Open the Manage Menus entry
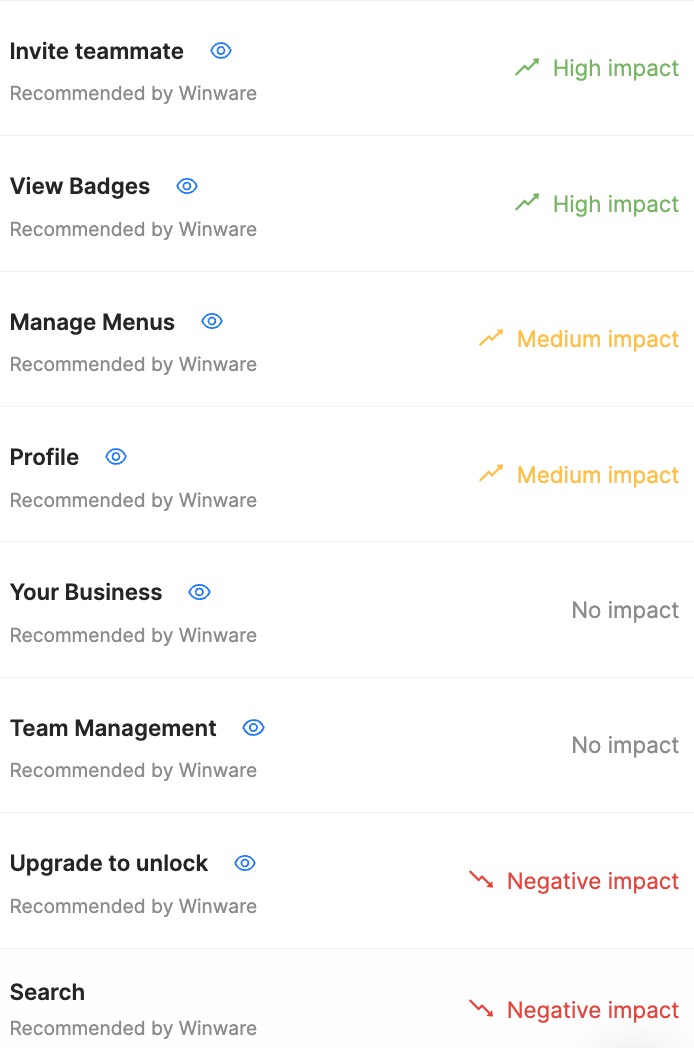 coord(92,322)
